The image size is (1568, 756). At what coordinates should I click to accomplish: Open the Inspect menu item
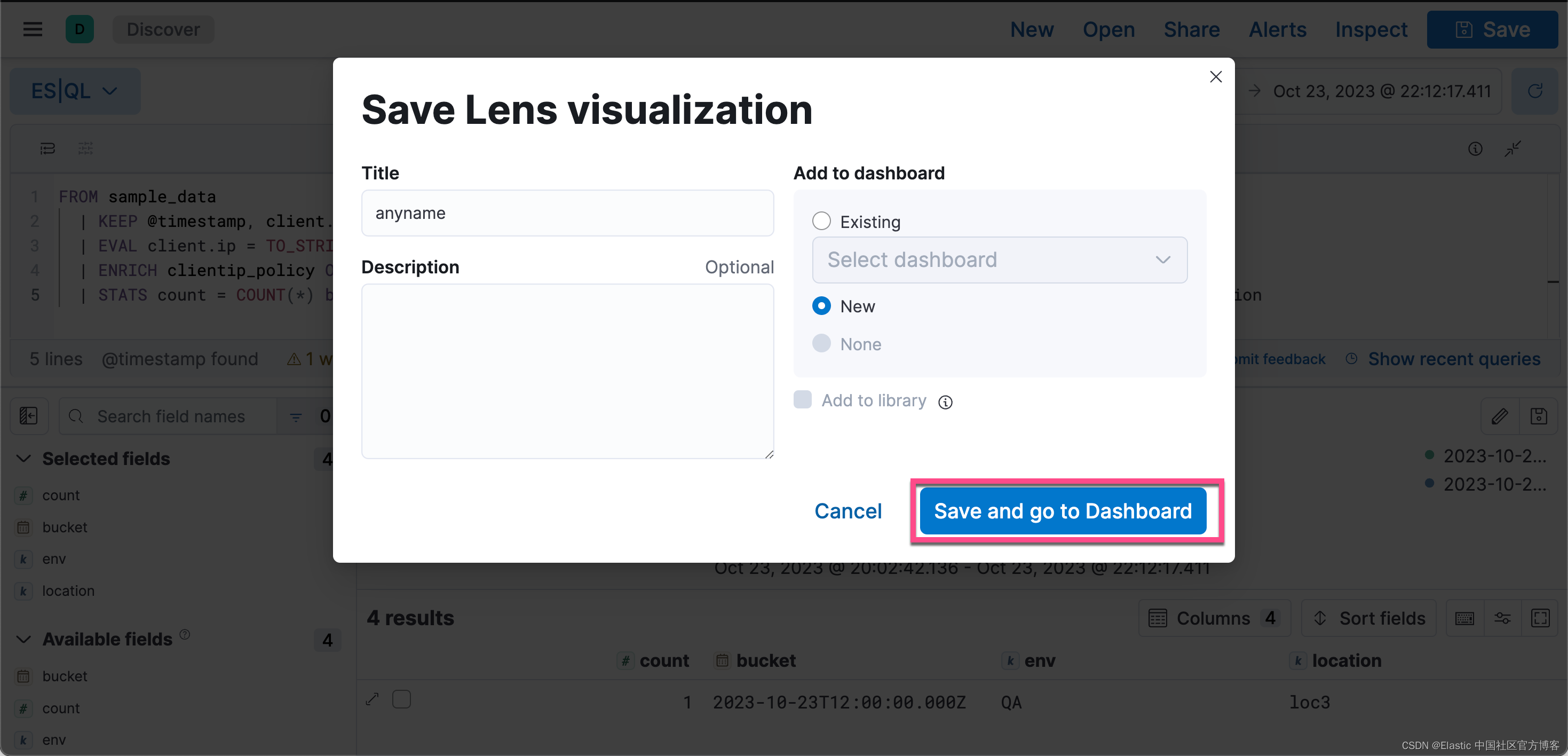[x=1371, y=29]
